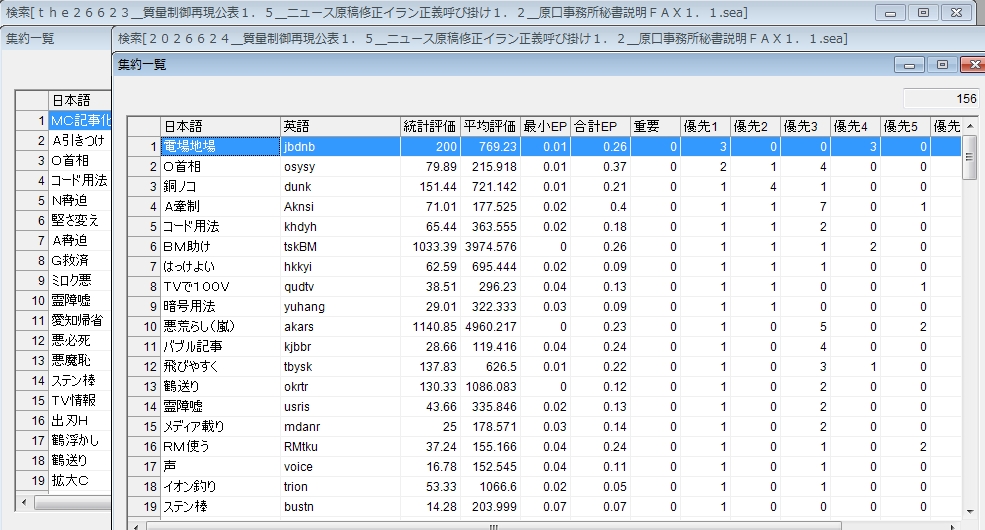Click the 重要 column header
Viewport: 985px width, 530px height.
[655, 126]
